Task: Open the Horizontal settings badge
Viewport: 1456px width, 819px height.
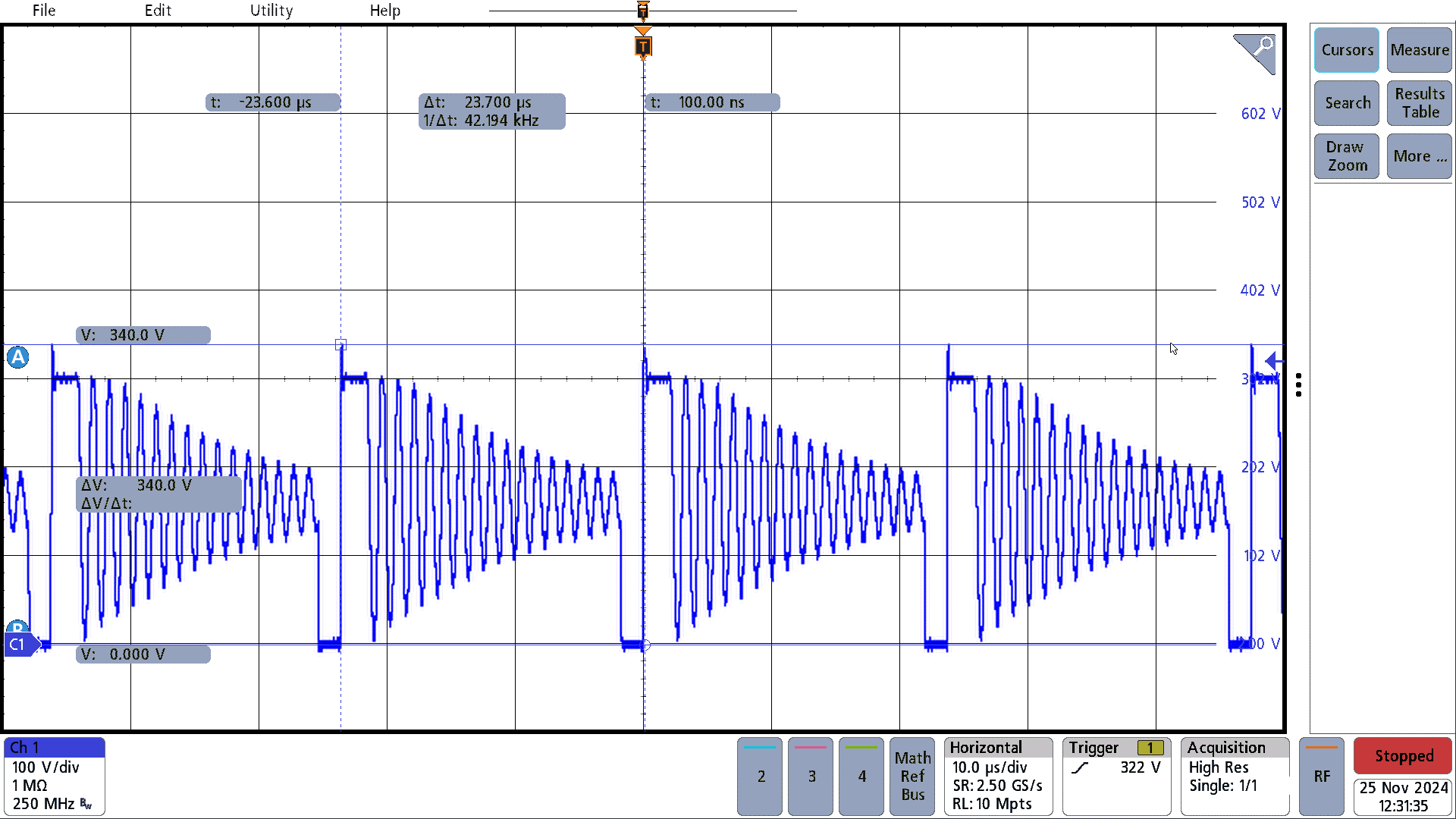Action: 999,777
